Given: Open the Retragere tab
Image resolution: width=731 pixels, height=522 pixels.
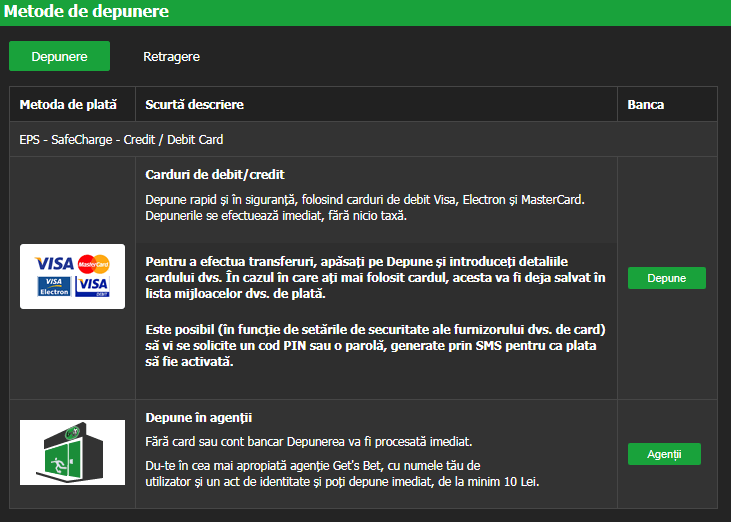Looking at the screenshot, I should click(x=171, y=56).
